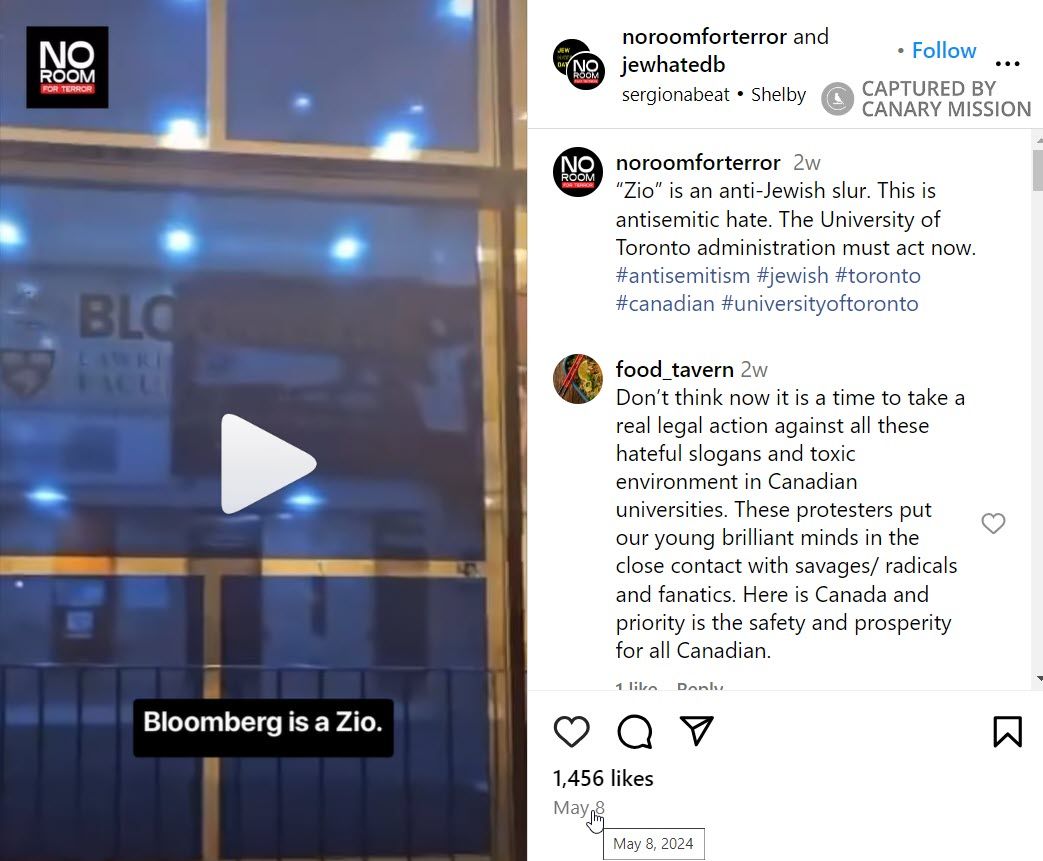Open the food_tavern profile picture

(x=578, y=379)
